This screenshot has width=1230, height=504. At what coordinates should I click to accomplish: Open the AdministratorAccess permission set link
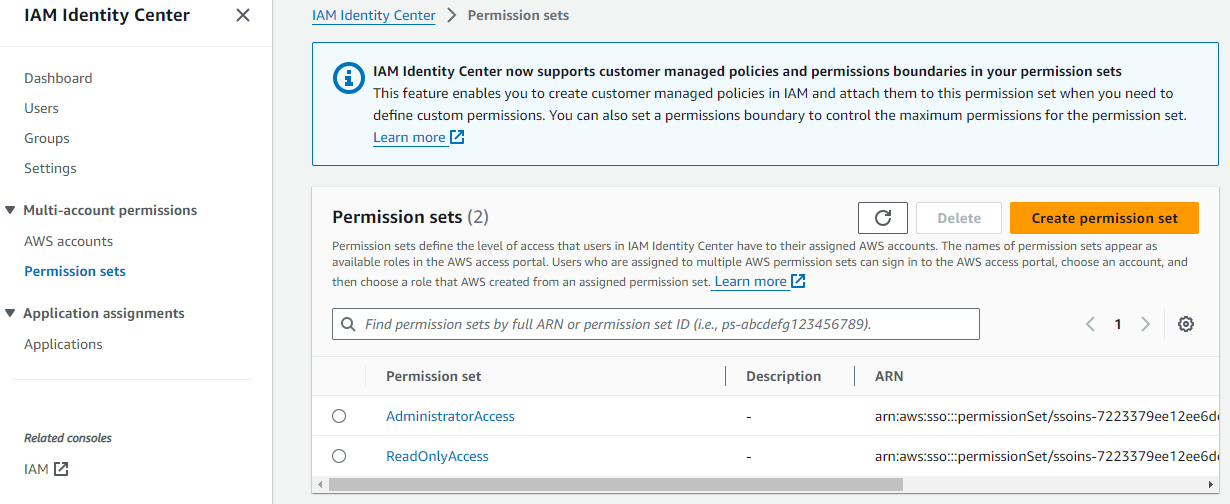(x=450, y=416)
